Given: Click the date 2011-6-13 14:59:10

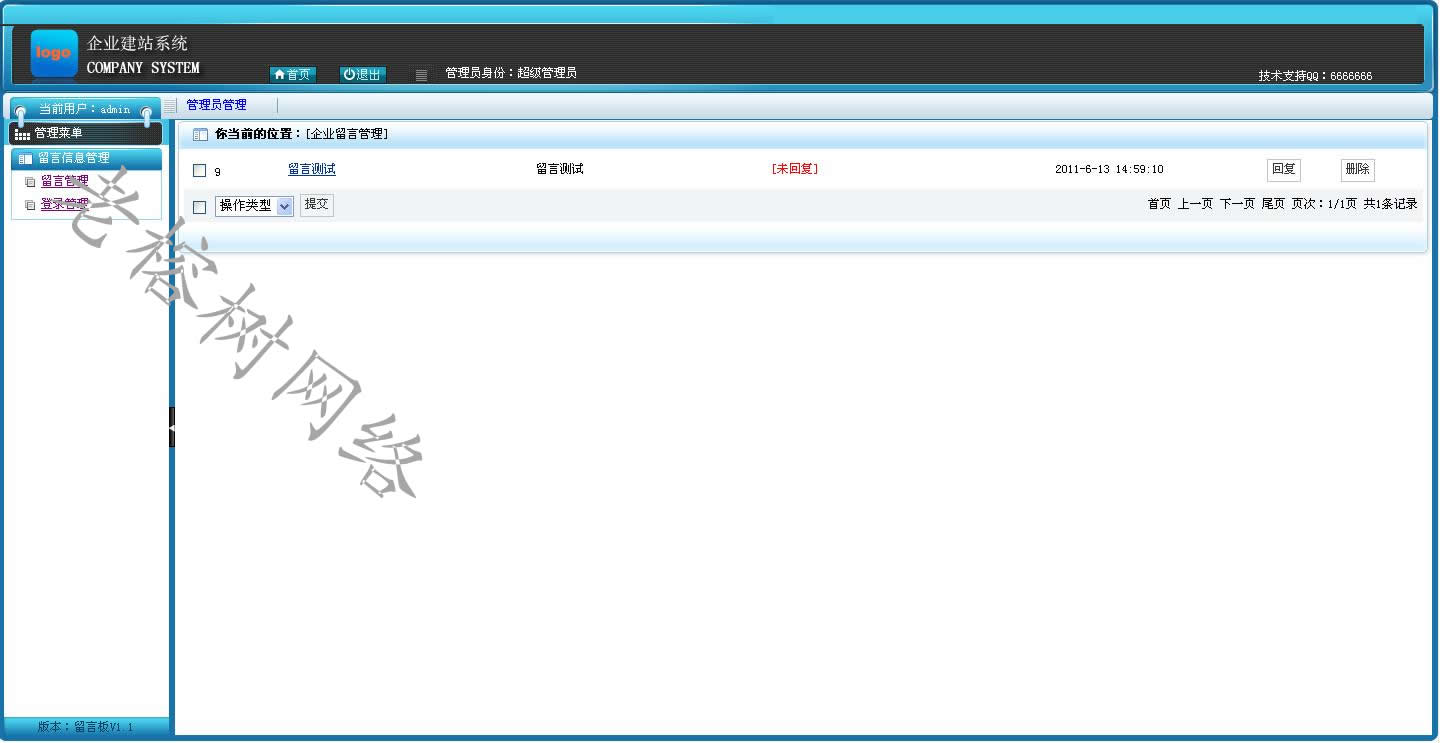Looking at the screenshot, I should click(1109, 170).
